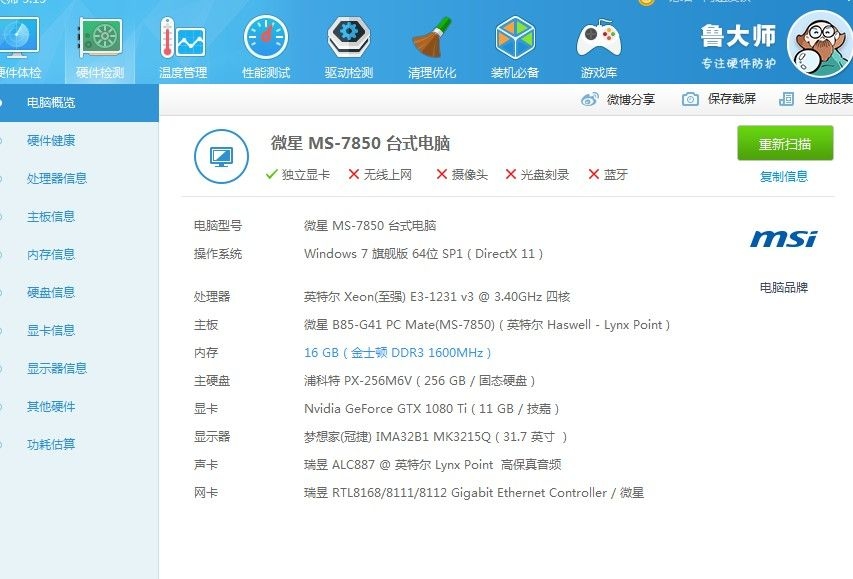The image size is (853, 579).
Task: Open 功耗估算 in the sidebar
Action: click(51, 445)
